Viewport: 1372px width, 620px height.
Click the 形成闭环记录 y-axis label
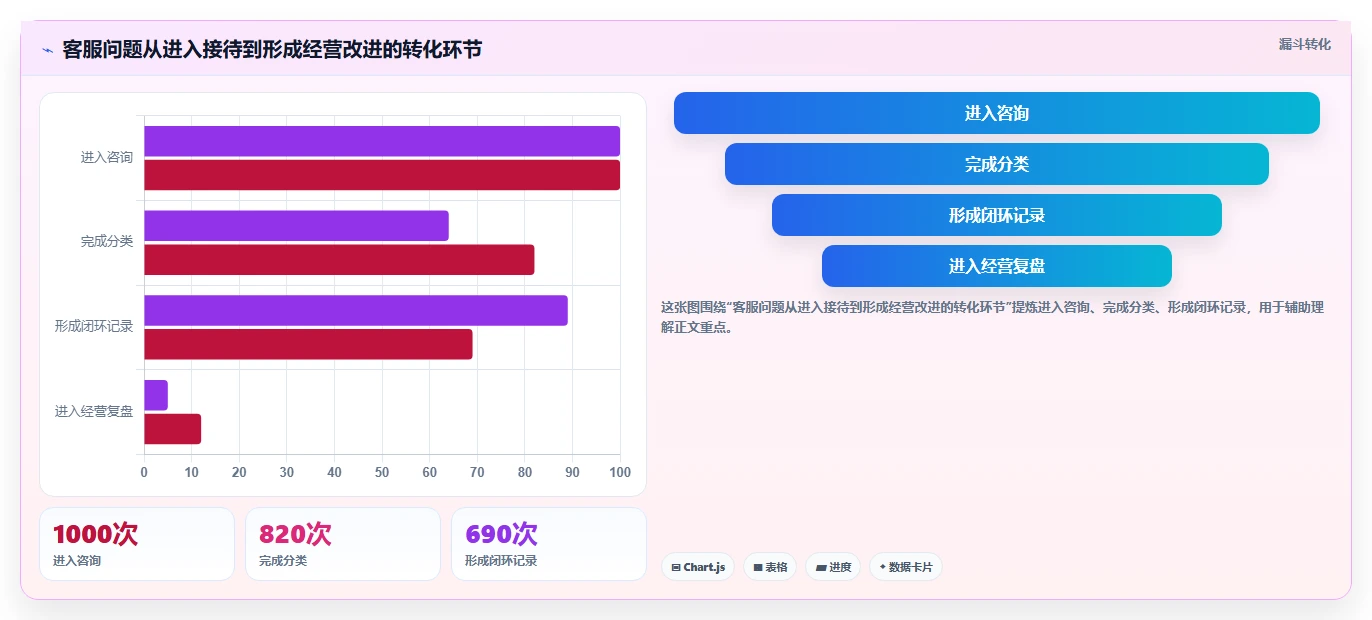click(x=94, y=326)
